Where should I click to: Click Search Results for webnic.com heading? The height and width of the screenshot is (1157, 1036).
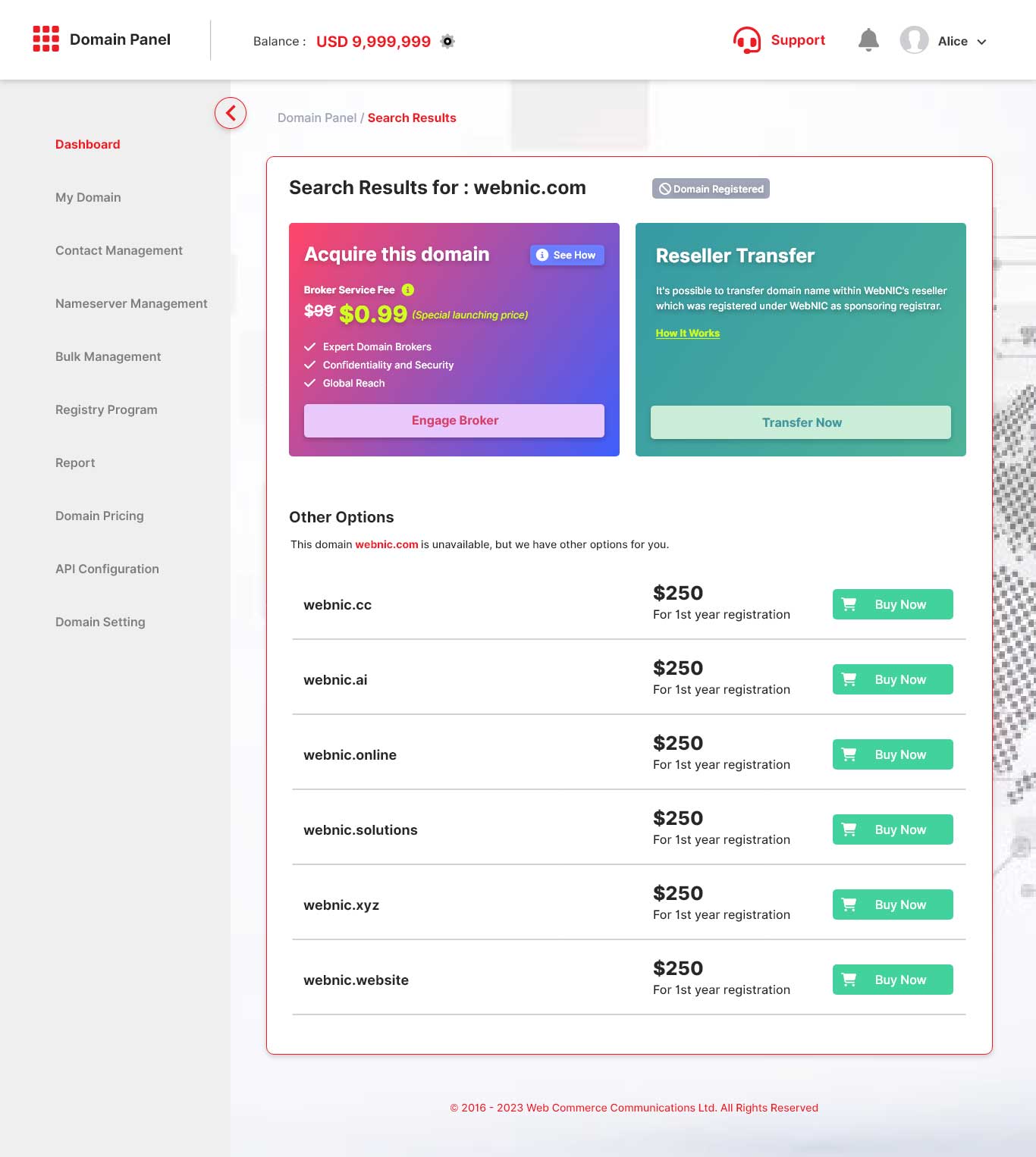click(x=438, y=187)
